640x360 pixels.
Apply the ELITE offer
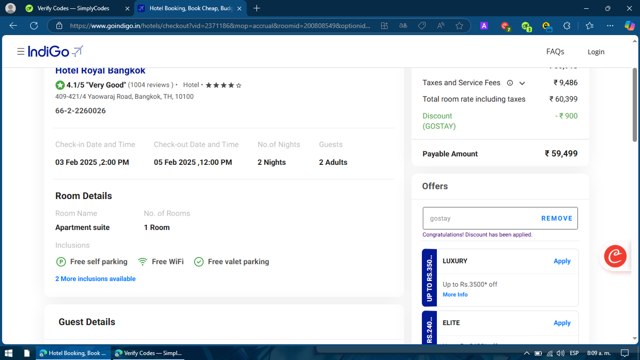pyautogui.click(x=562, y=323)
